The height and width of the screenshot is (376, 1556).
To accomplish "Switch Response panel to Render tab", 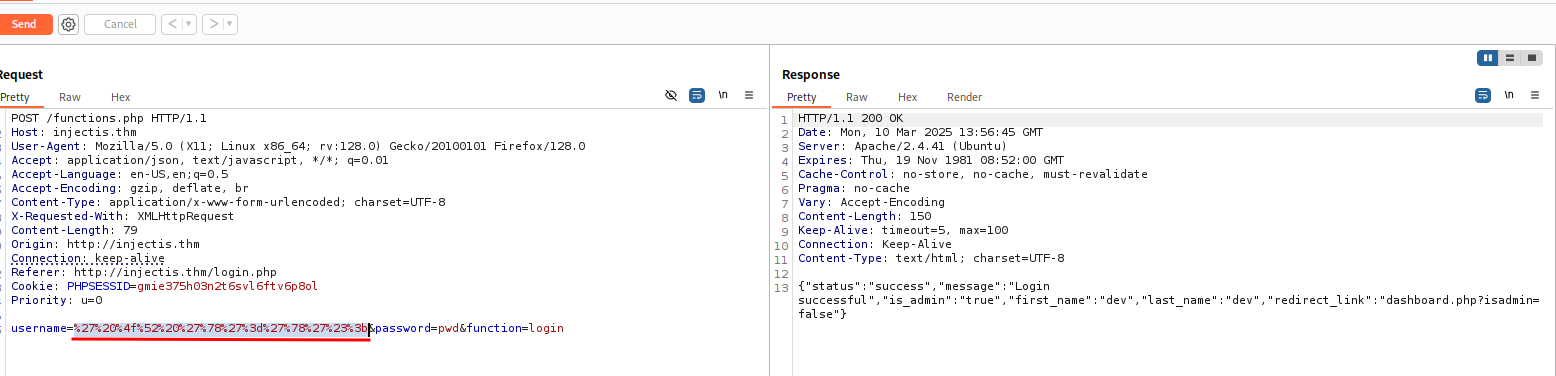I will coord(965,97).
